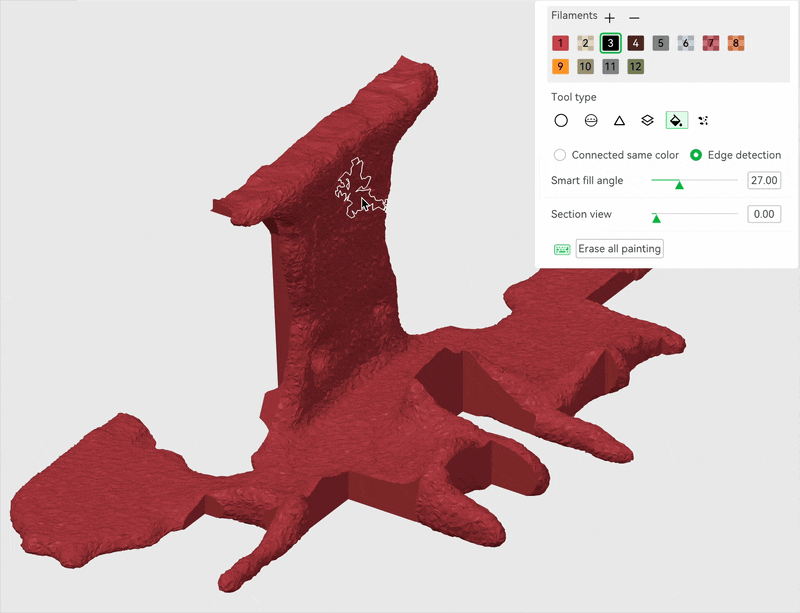Select the triangle paint tool type
The height and width of the screenshot is (613, 800).
tap(619, 121)
